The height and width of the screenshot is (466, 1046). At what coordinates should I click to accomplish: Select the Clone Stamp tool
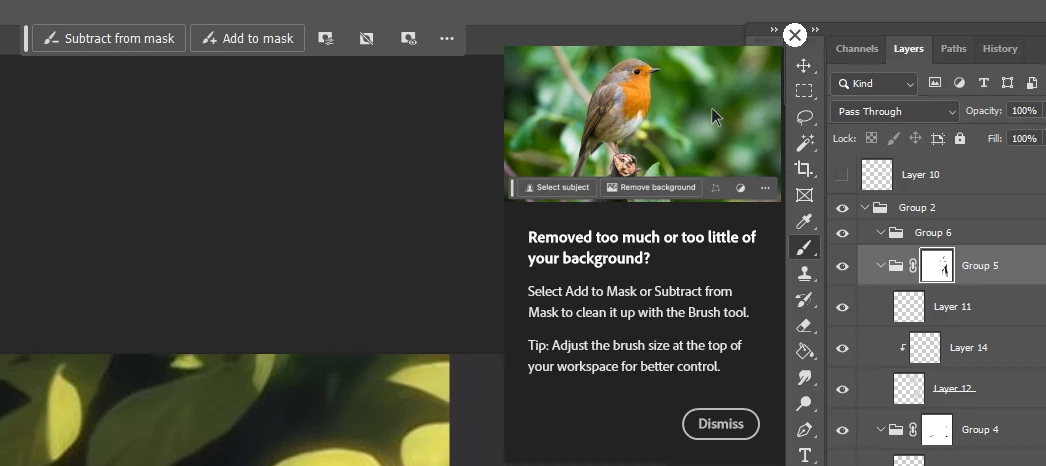805,273
